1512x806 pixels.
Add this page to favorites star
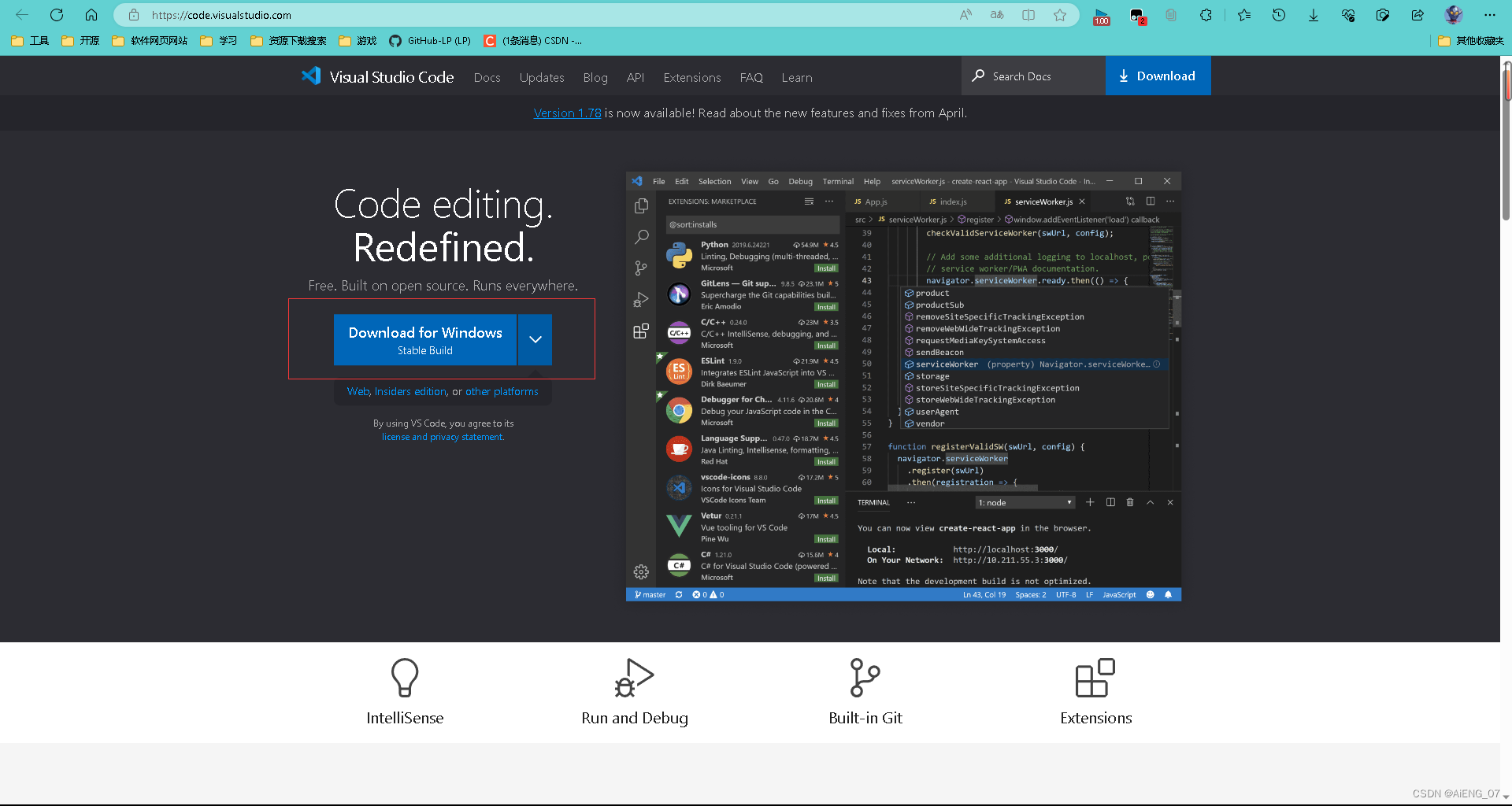click(1060, 15)
